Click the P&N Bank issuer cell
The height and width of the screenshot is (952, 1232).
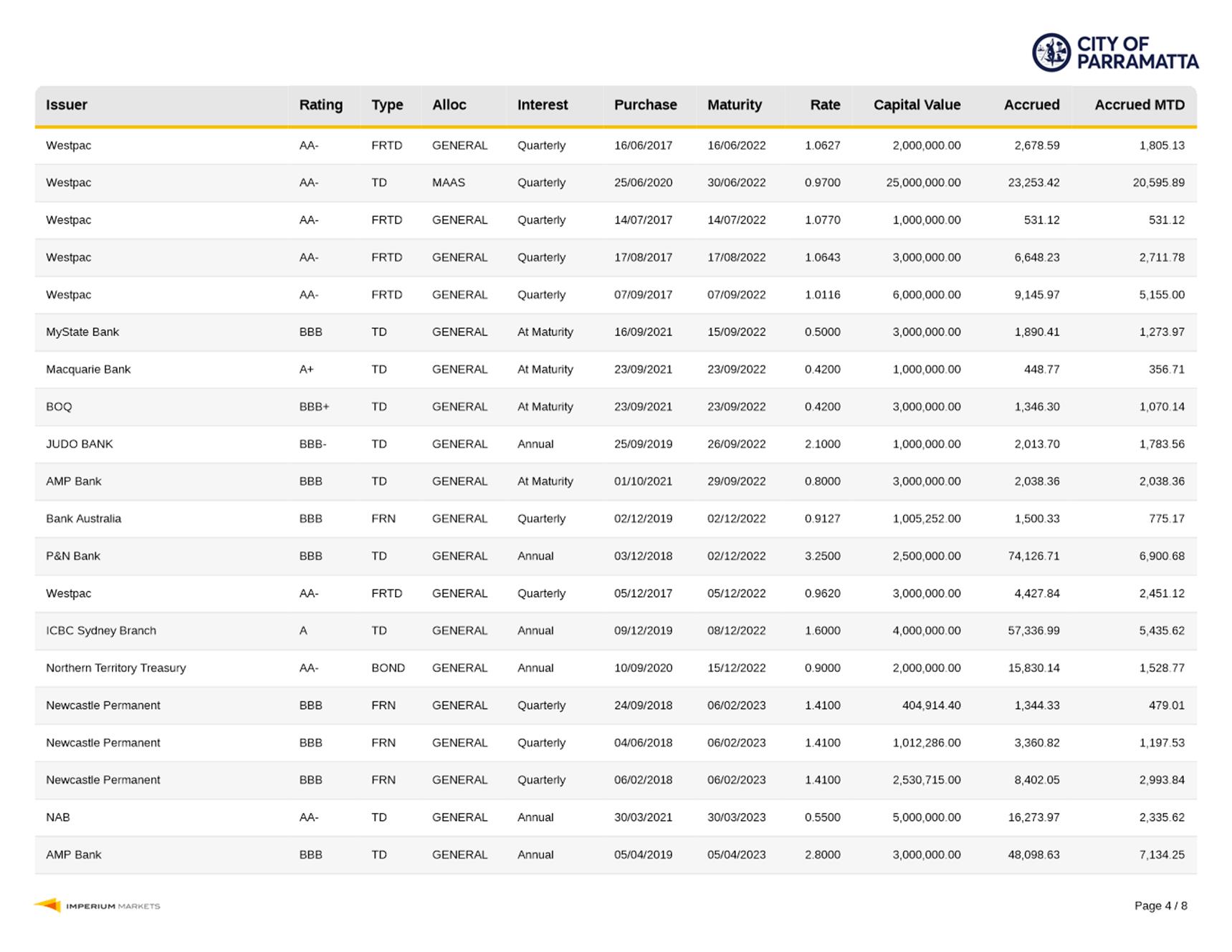pyautogui.click(x=73, y=556)
